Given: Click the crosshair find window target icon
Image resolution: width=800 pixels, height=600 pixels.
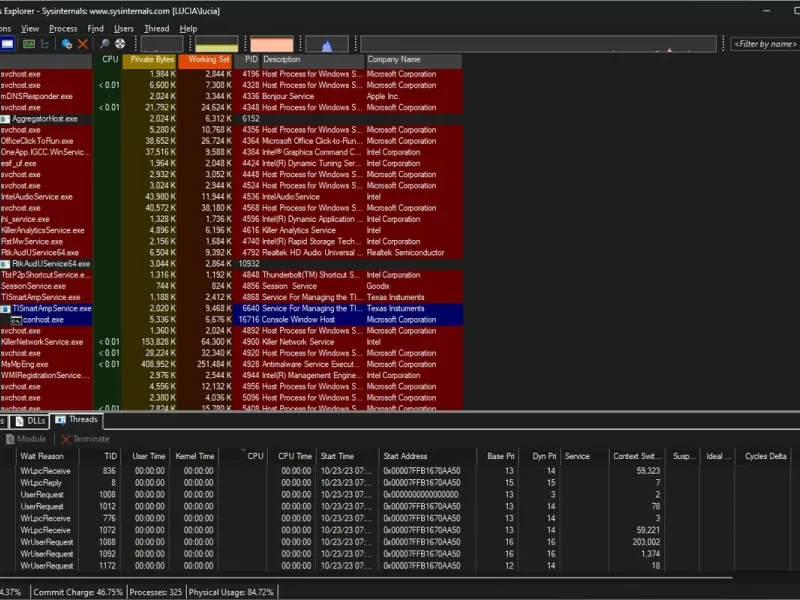Looking at the screenshot, I should click(x=120, y=44).
